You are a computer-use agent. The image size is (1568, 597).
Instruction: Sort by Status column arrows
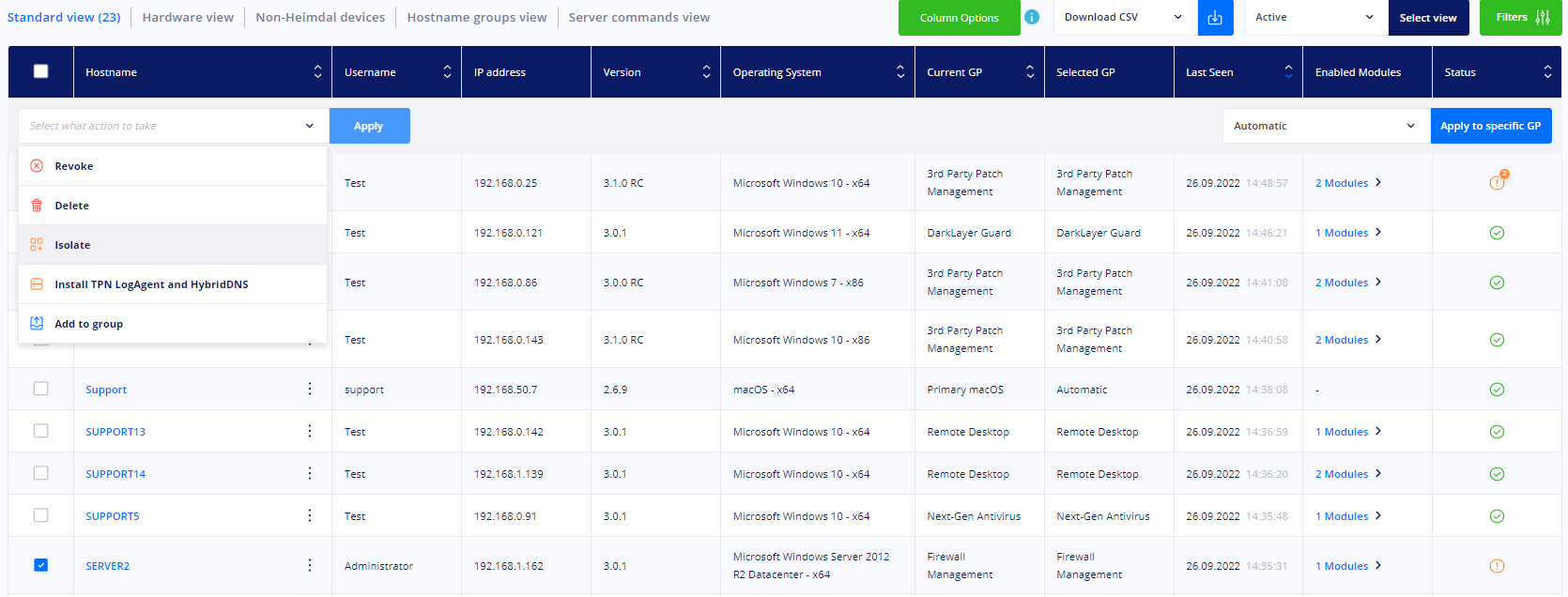(1547, 72)
